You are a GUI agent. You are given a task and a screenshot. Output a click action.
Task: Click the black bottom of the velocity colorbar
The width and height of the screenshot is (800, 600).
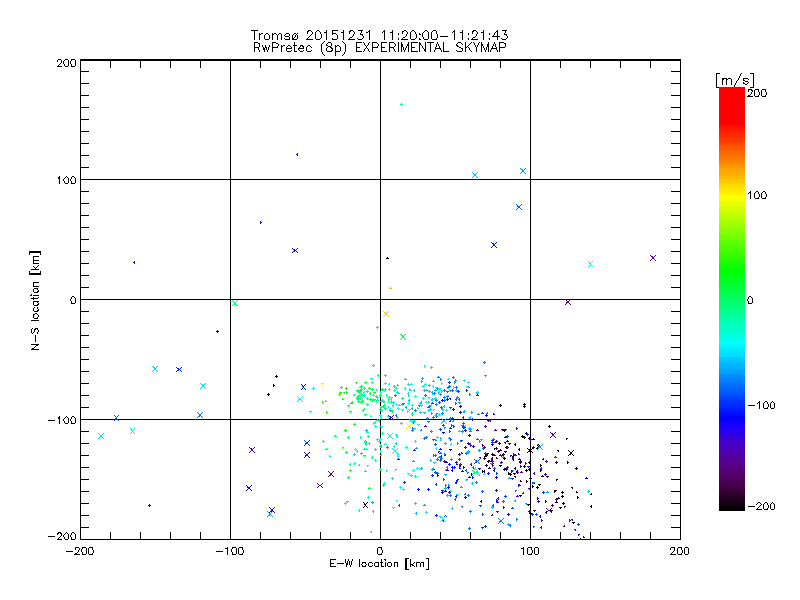click(x=732, y=505)
